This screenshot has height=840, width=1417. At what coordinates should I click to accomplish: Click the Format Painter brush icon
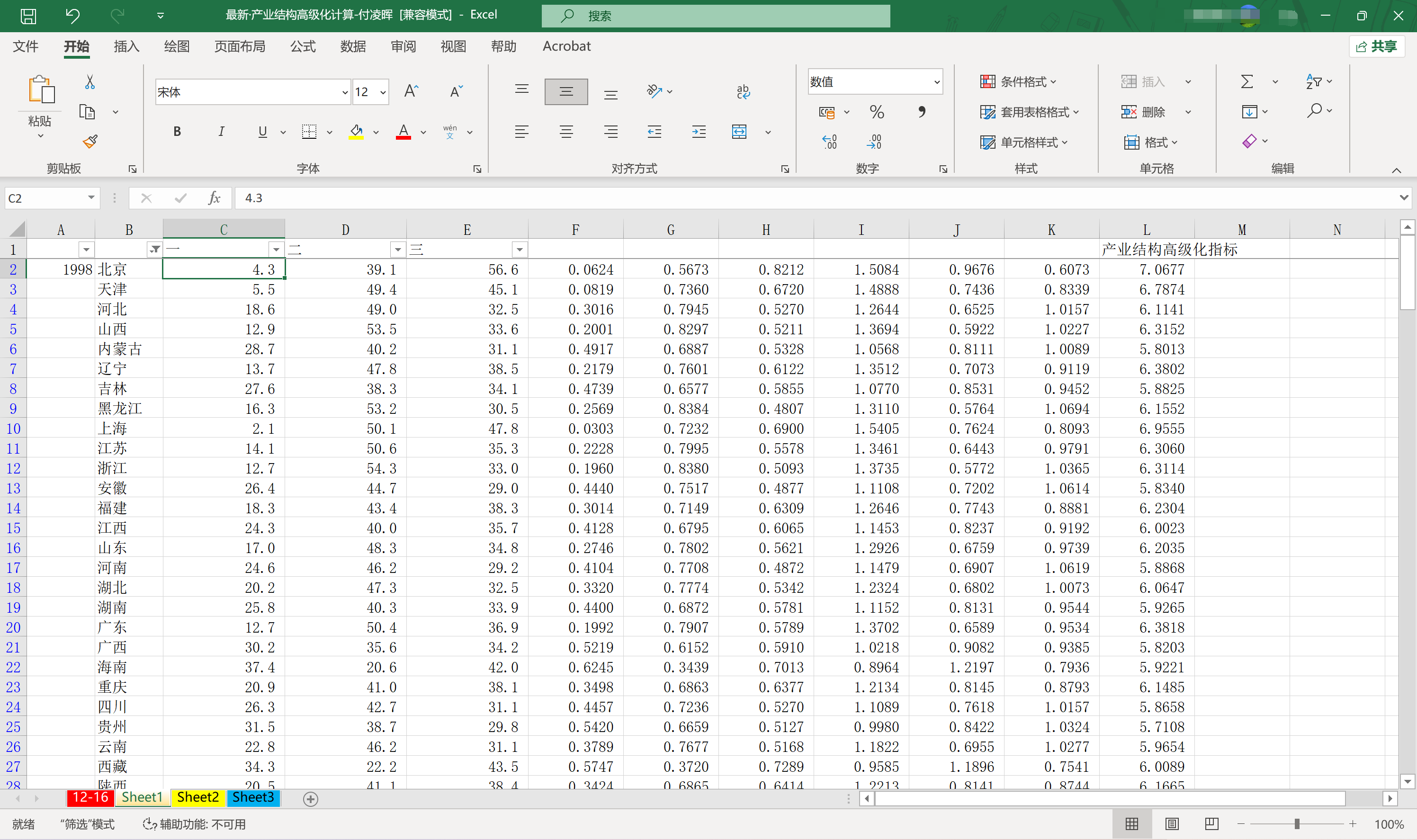click(90, 142)
